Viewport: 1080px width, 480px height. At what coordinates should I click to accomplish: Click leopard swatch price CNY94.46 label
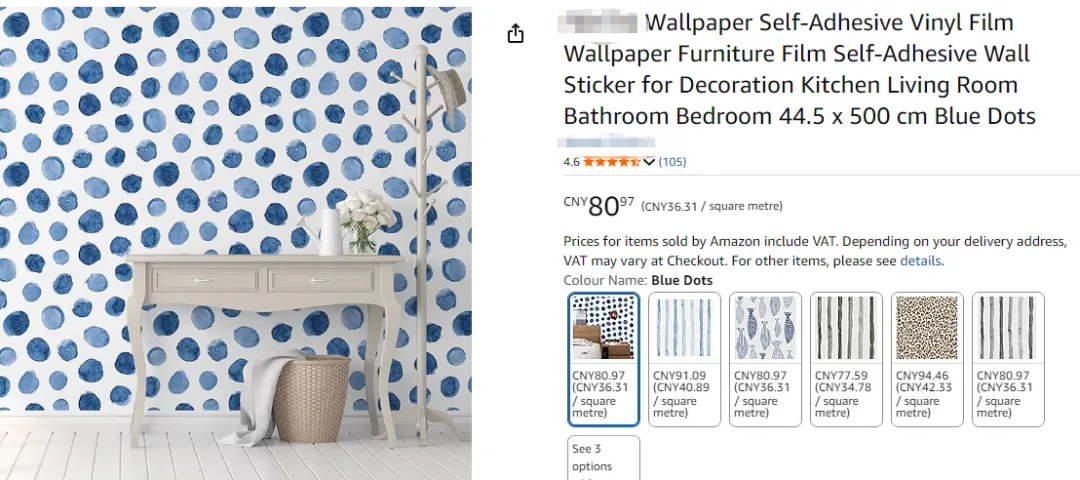[x=920, y=375]
